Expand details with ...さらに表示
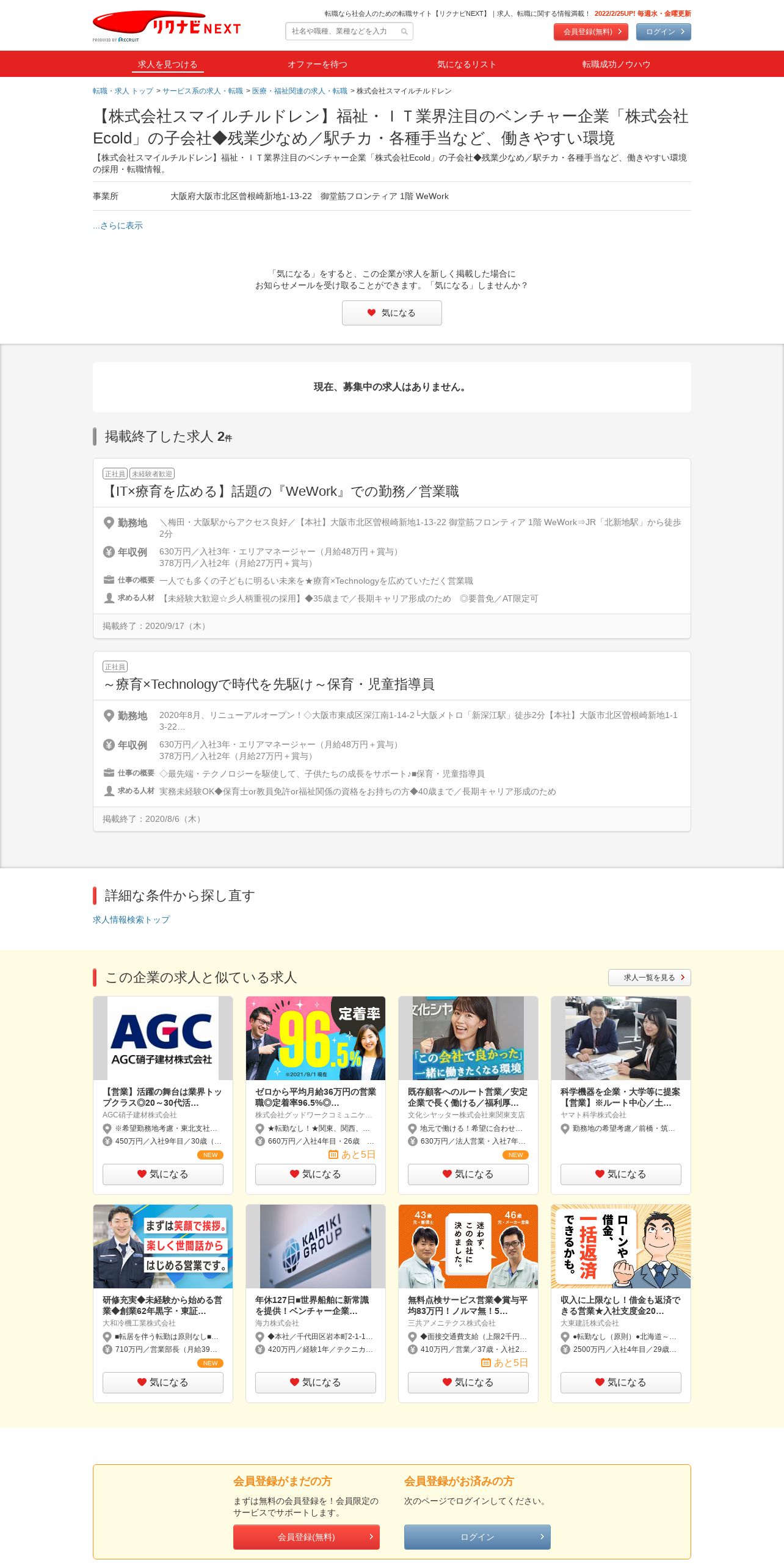The width and height of the screenshot is (784, 1568). 118,225
